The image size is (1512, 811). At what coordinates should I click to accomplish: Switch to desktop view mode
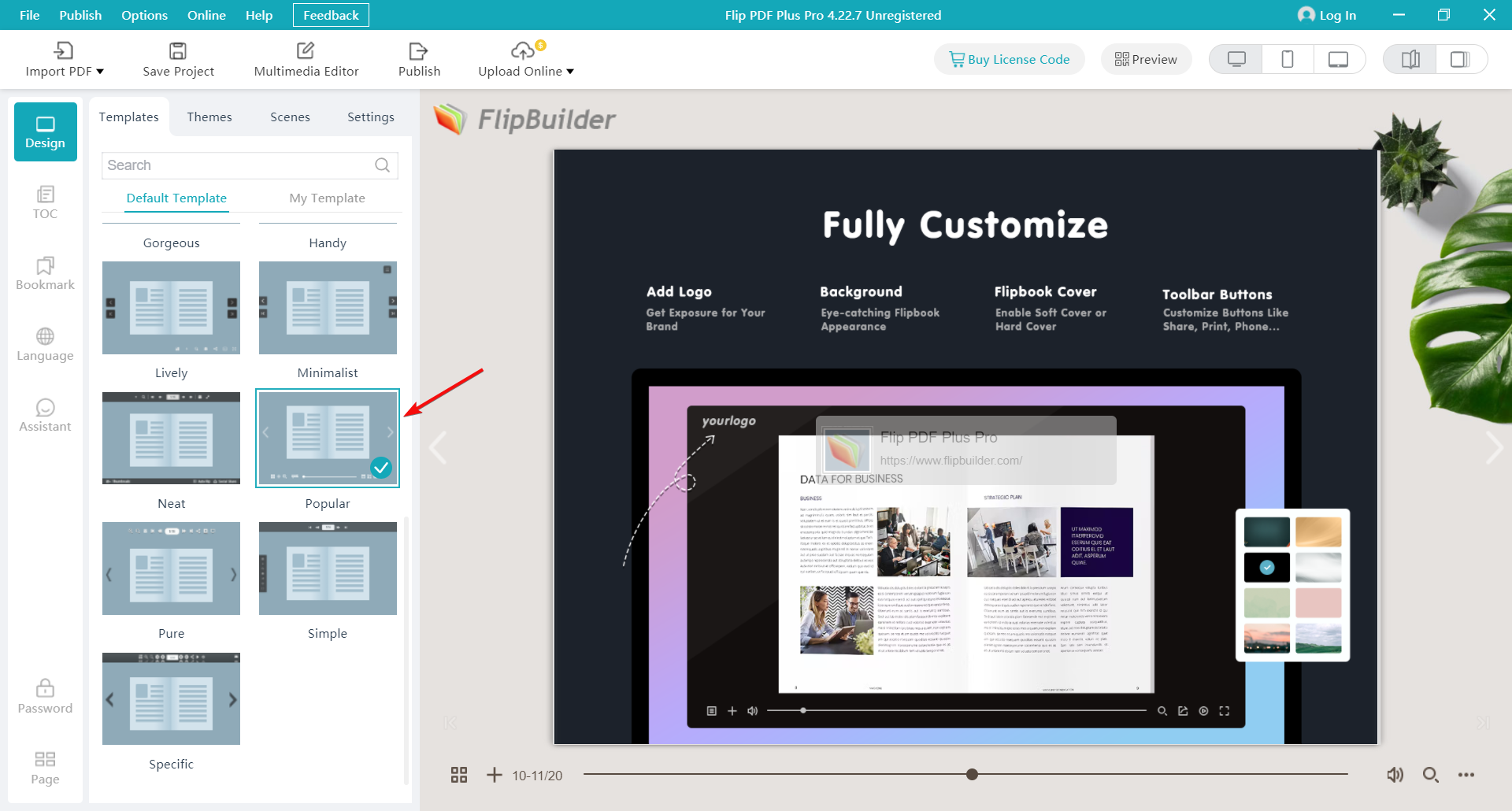click(x=1236, y=59)
